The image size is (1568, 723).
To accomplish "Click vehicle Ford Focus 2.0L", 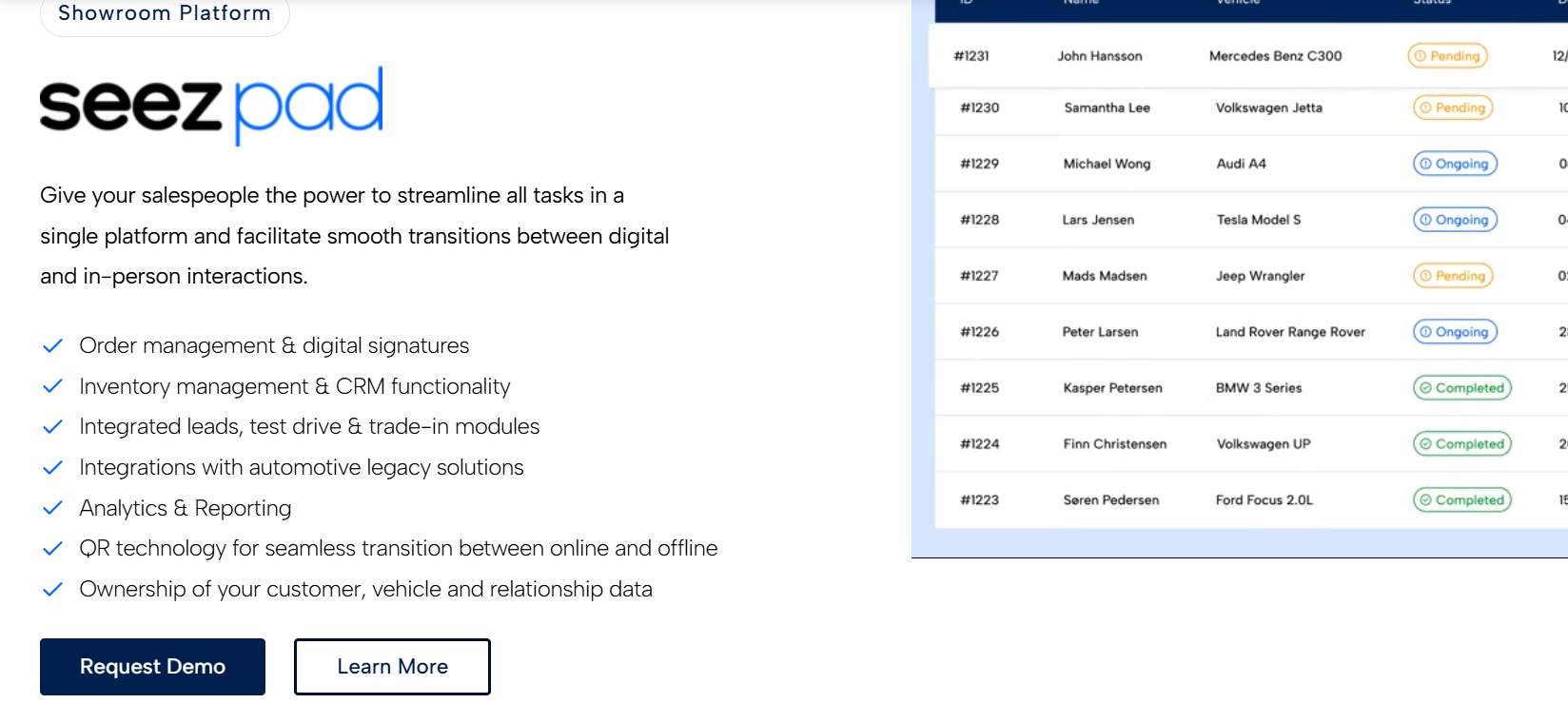I will 1264,500.
